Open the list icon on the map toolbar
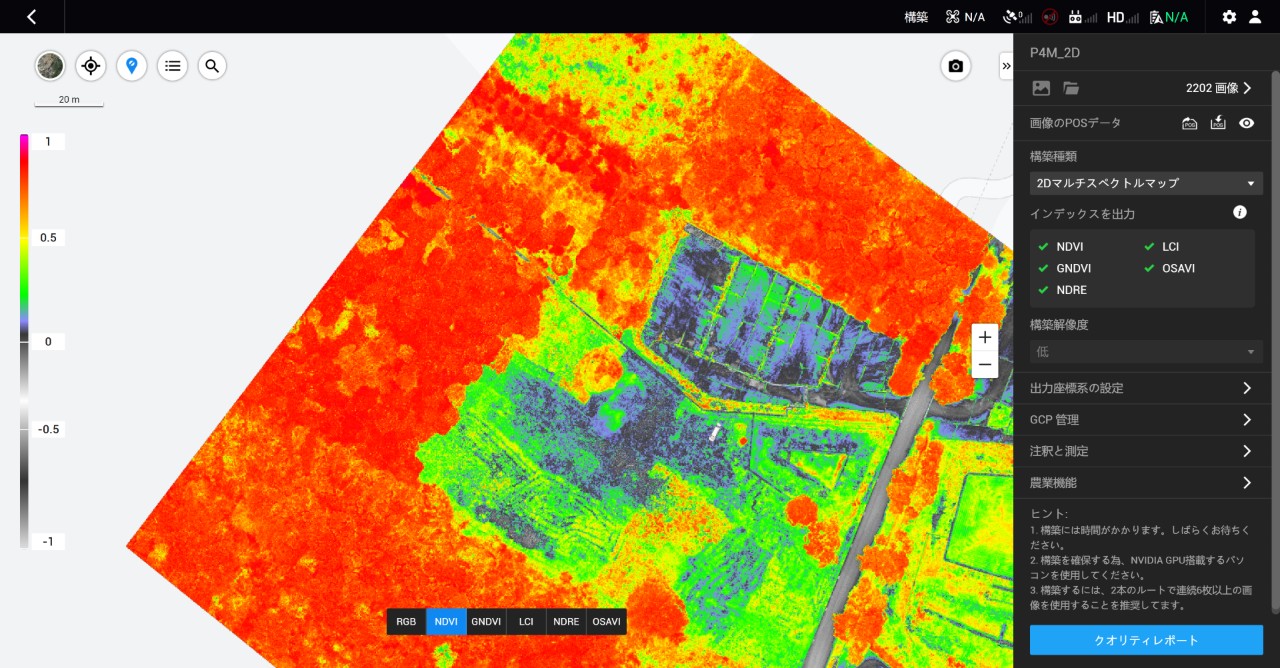1280x668 pixels. click(x=172, y=65)
